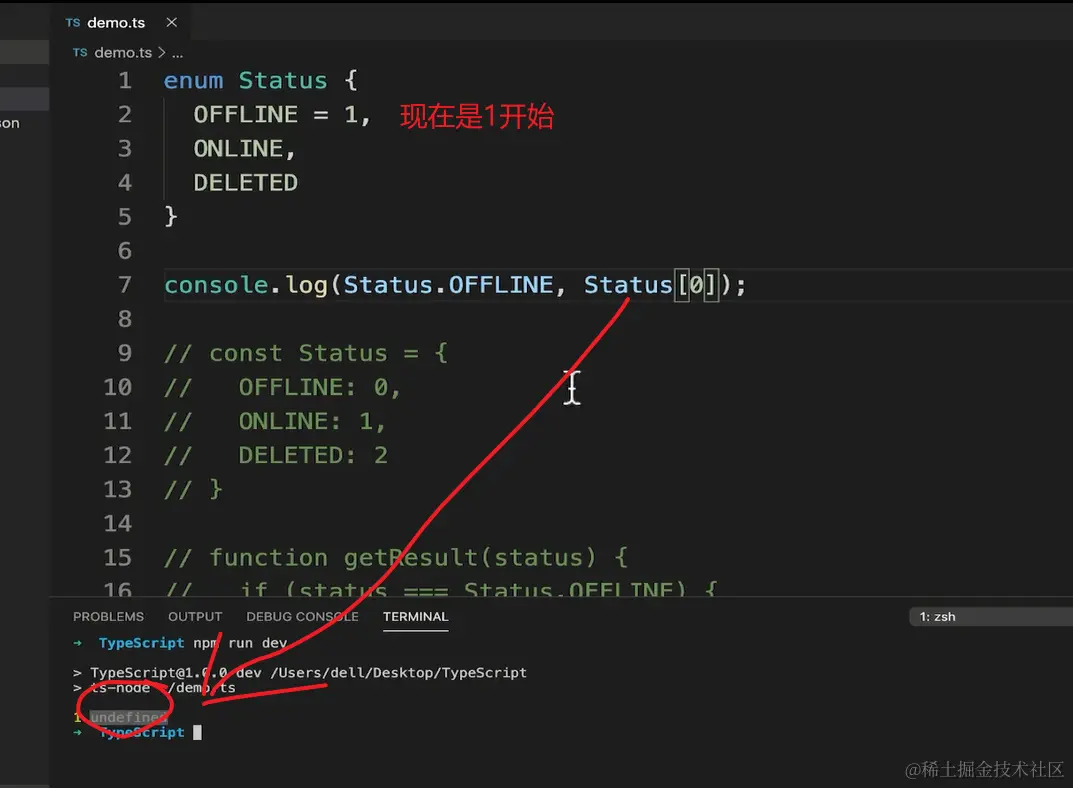Click the TS file icon in demo.ts tab
The height and width of the screenshot is (788, 1073).
(x=73, y=23)
